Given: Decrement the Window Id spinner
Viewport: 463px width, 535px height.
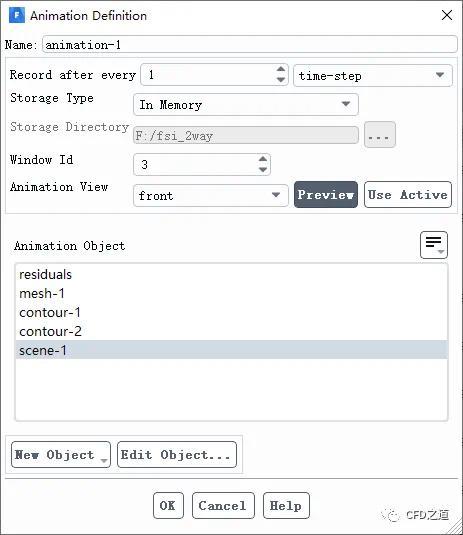Looking at the screenshot, I should pos(263,170).
